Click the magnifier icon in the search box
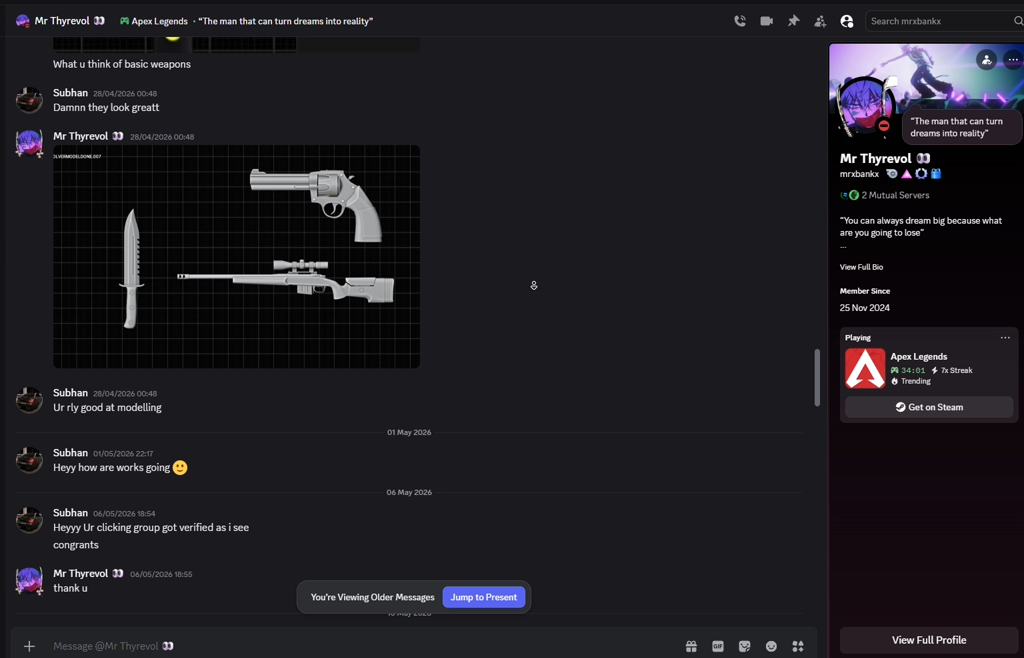 click(x=1017, y=21)
